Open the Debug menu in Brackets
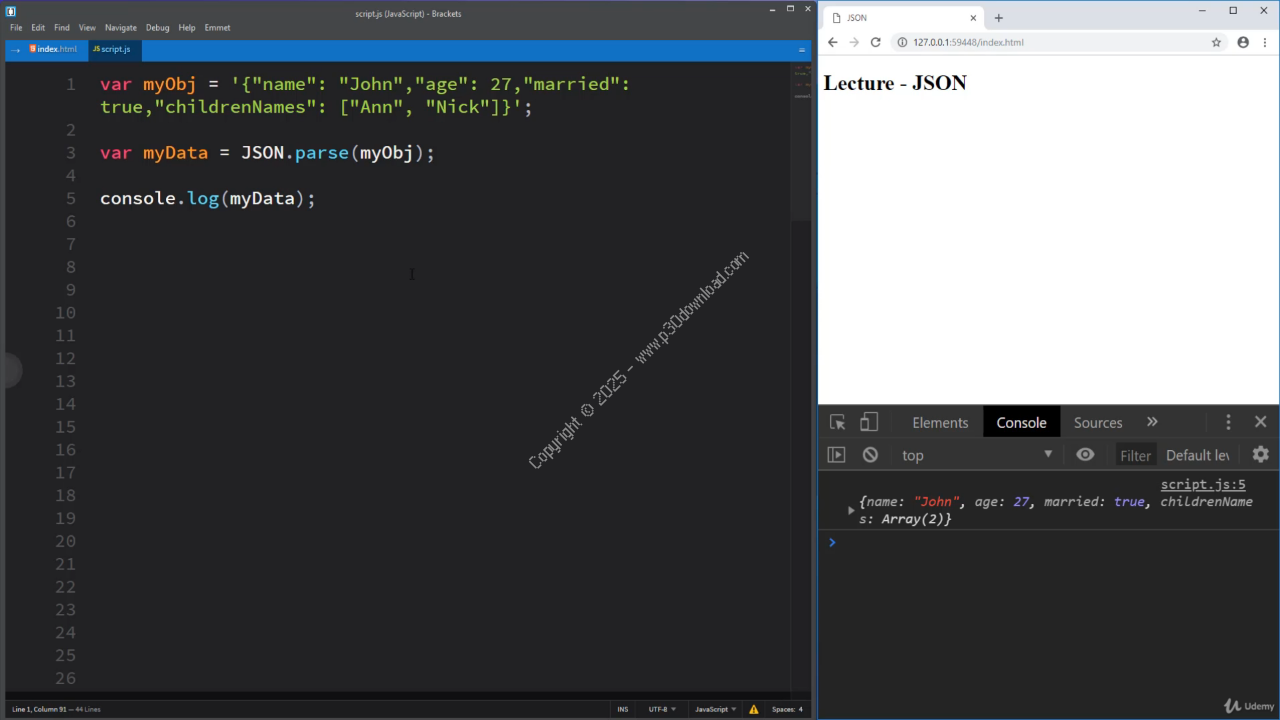 pyautogui.click(x=157, y=28)
